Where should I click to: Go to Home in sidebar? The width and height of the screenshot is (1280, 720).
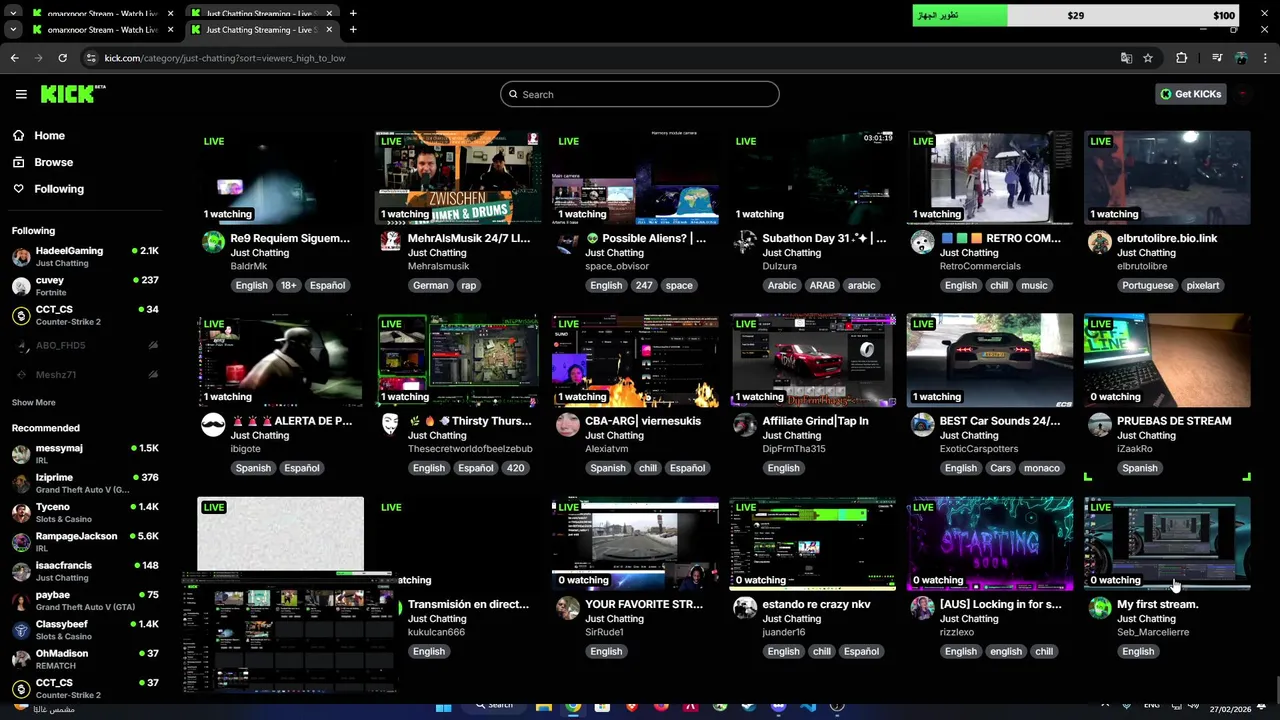tap(49, 136)
